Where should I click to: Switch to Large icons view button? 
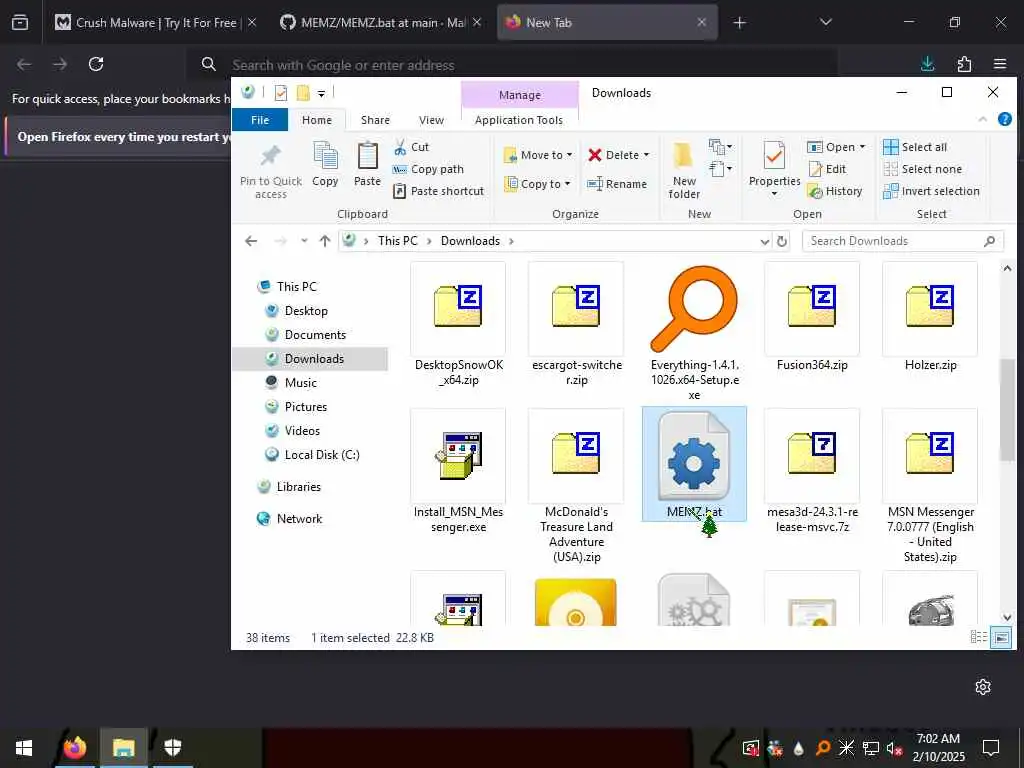tap(1001, 637)
